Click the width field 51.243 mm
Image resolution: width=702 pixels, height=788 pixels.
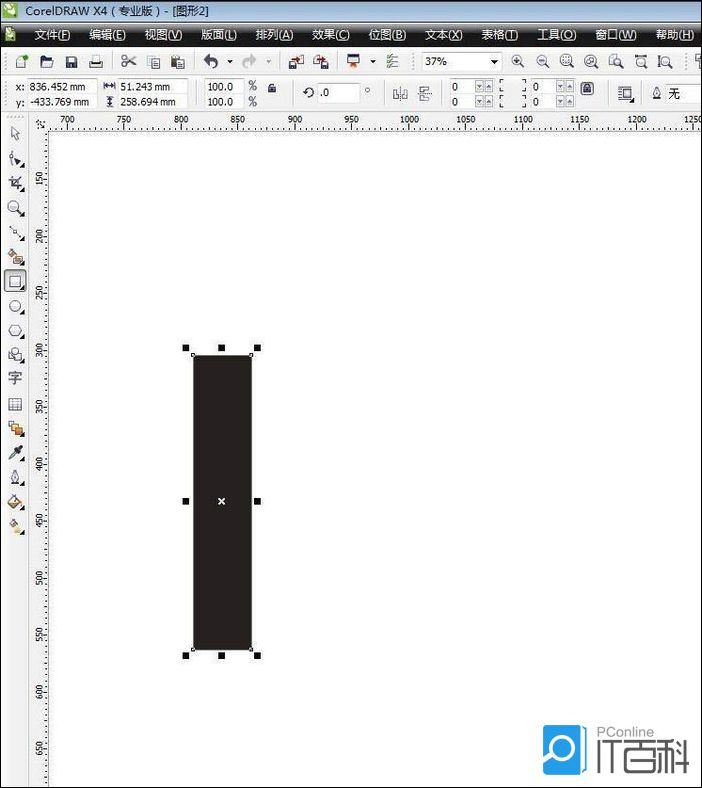(x=152, y=86)
